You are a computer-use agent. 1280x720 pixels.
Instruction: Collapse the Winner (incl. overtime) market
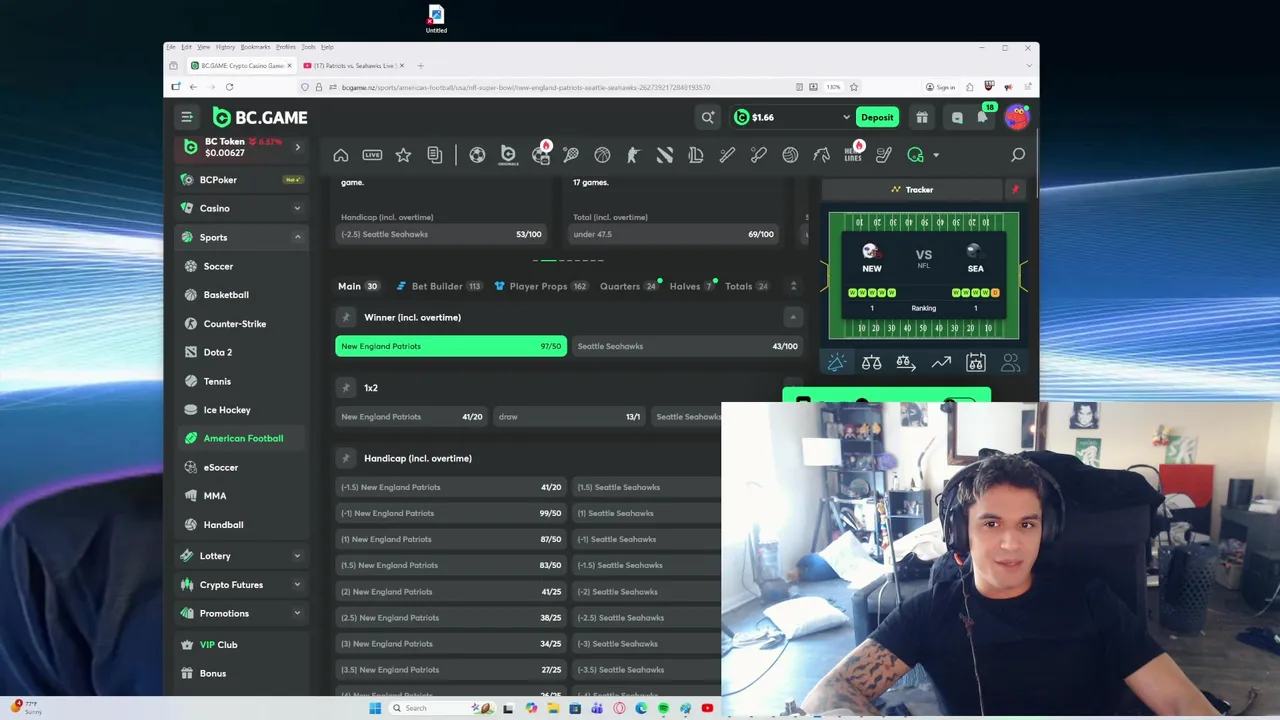pos(793,317)
